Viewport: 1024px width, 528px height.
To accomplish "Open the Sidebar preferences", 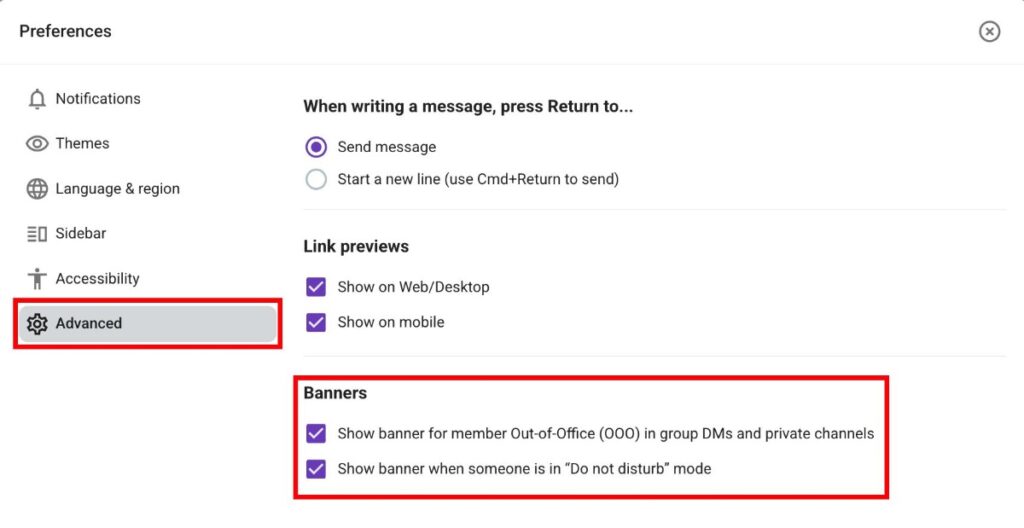I will point(81,234).
